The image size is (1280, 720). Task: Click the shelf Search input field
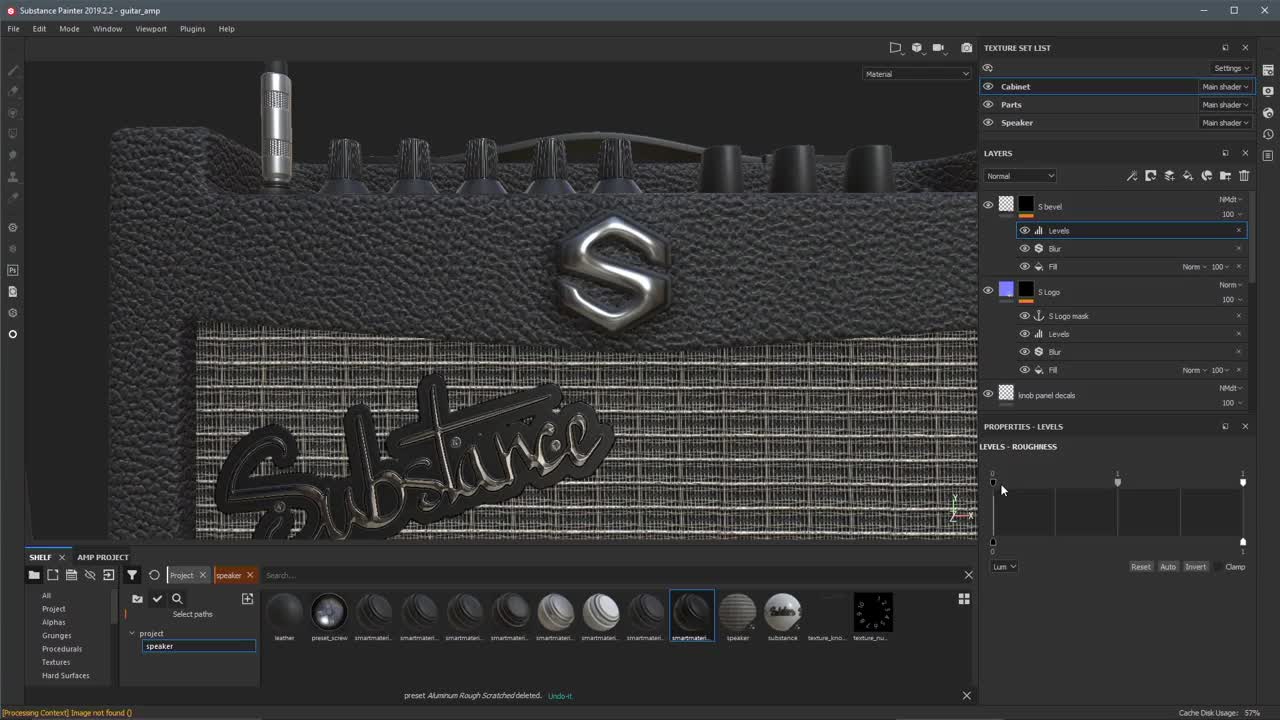[610, 575]
